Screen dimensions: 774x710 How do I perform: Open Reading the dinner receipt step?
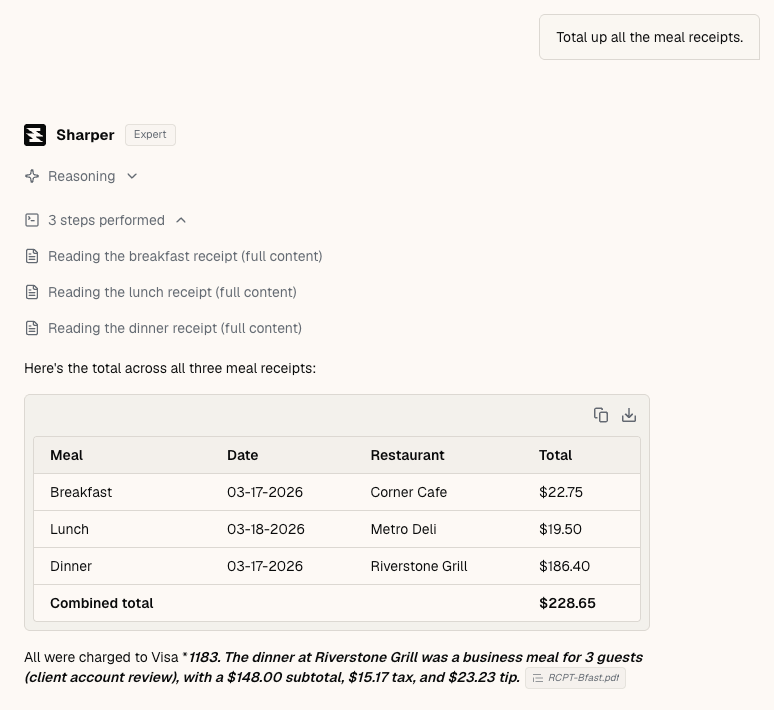tap(175, 328)
